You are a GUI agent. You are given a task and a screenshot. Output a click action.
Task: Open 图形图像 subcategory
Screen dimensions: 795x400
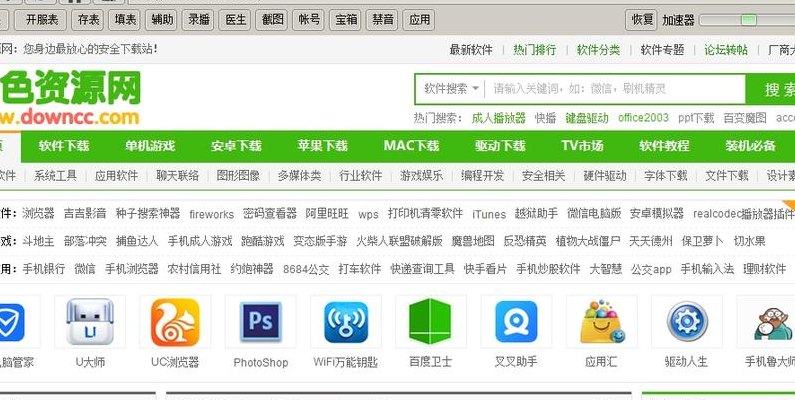(238, 176)
